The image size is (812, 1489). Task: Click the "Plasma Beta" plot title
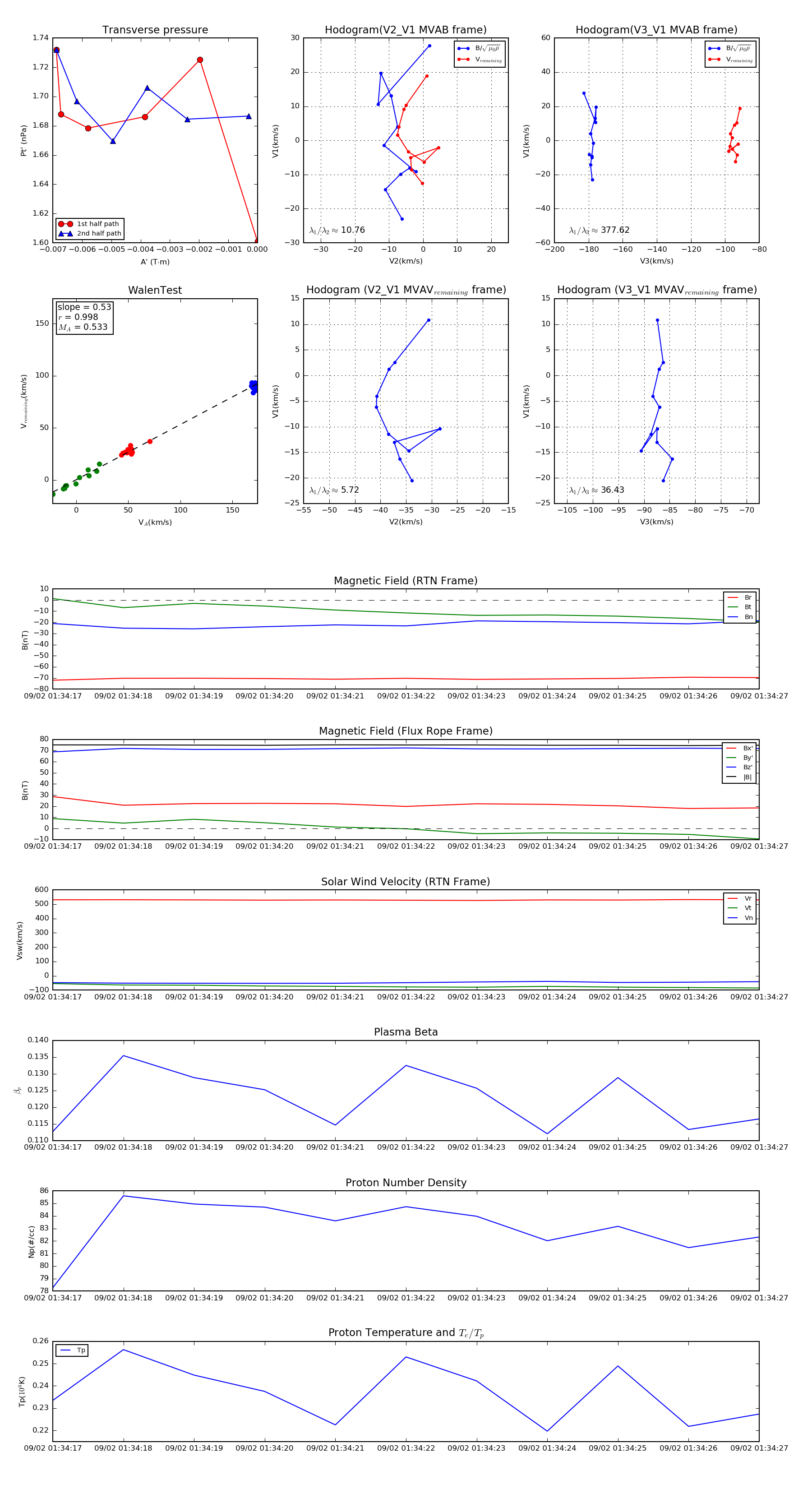point(406,1032)
